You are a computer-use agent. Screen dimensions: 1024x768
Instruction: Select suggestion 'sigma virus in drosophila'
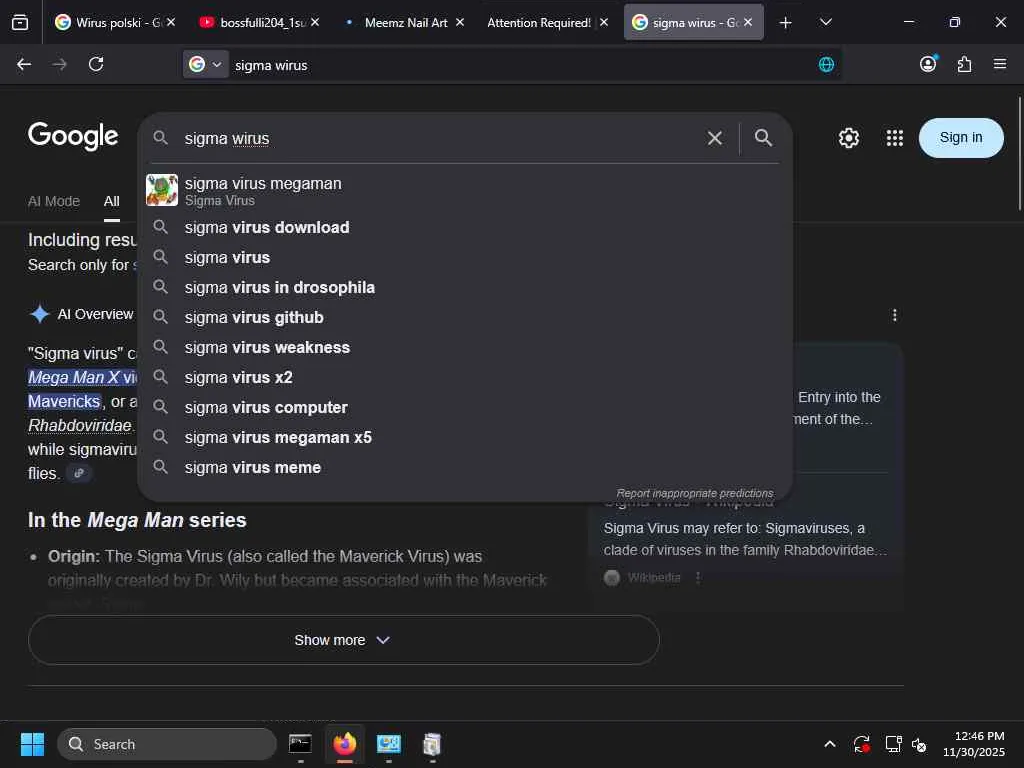click(x=466, y=287)
